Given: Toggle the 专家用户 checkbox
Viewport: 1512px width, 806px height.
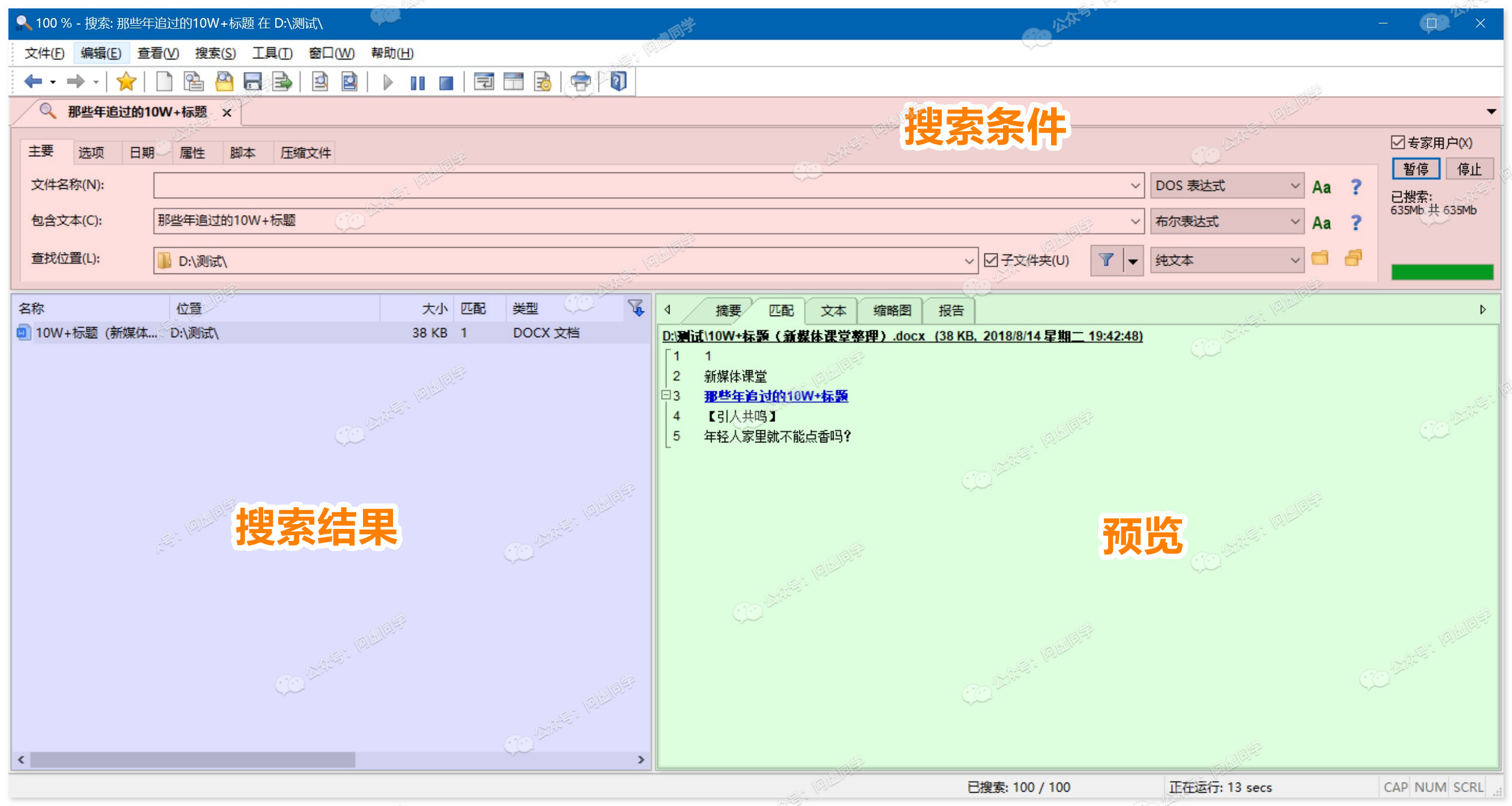Looking at the screenshot, I should (1397, 142).
